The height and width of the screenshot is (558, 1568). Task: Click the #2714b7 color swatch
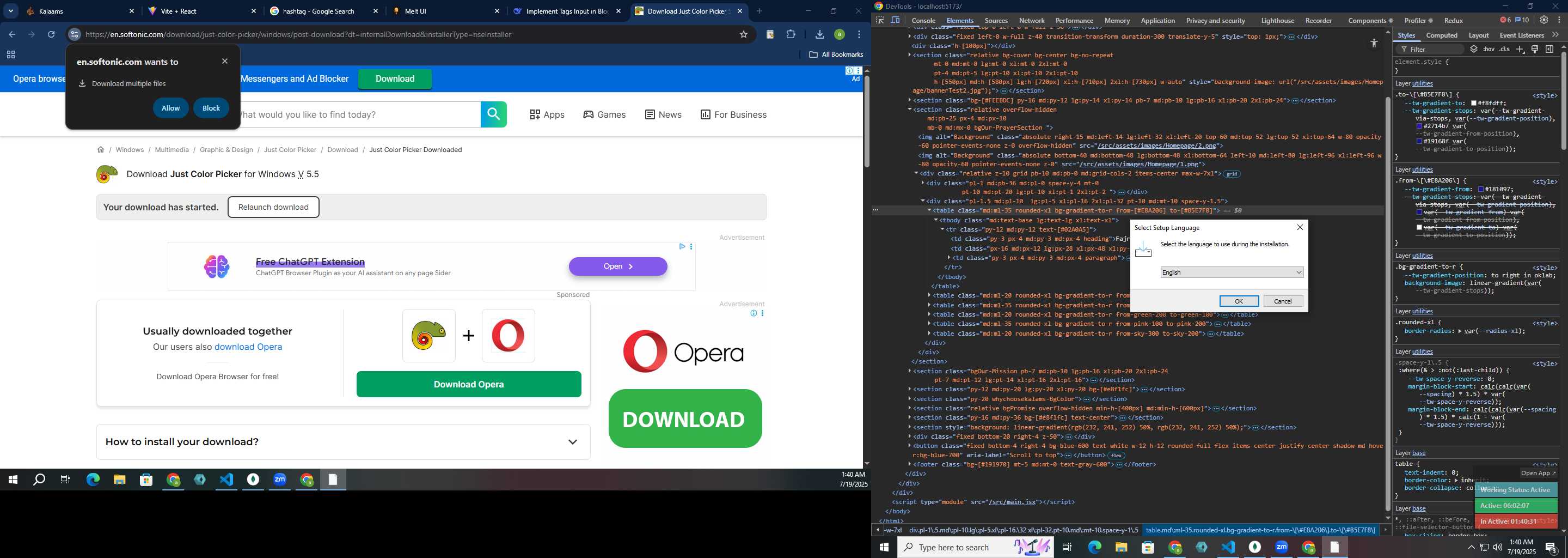point(1419,126)
